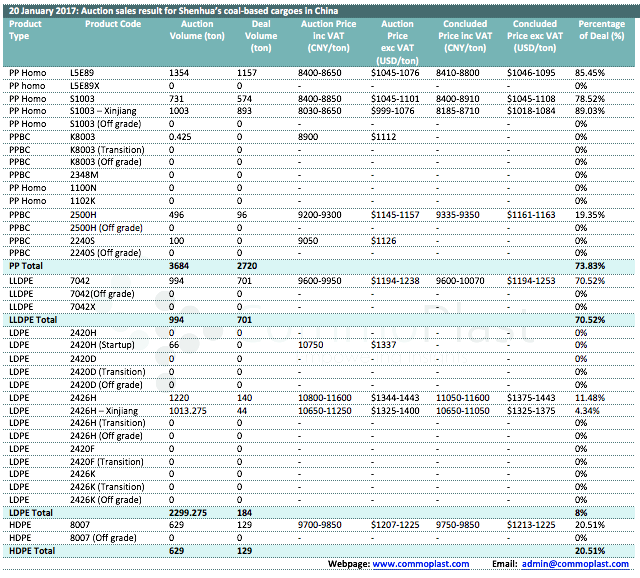
Task: Click the HDPE Total row label
Action: [x=32, y=551]
